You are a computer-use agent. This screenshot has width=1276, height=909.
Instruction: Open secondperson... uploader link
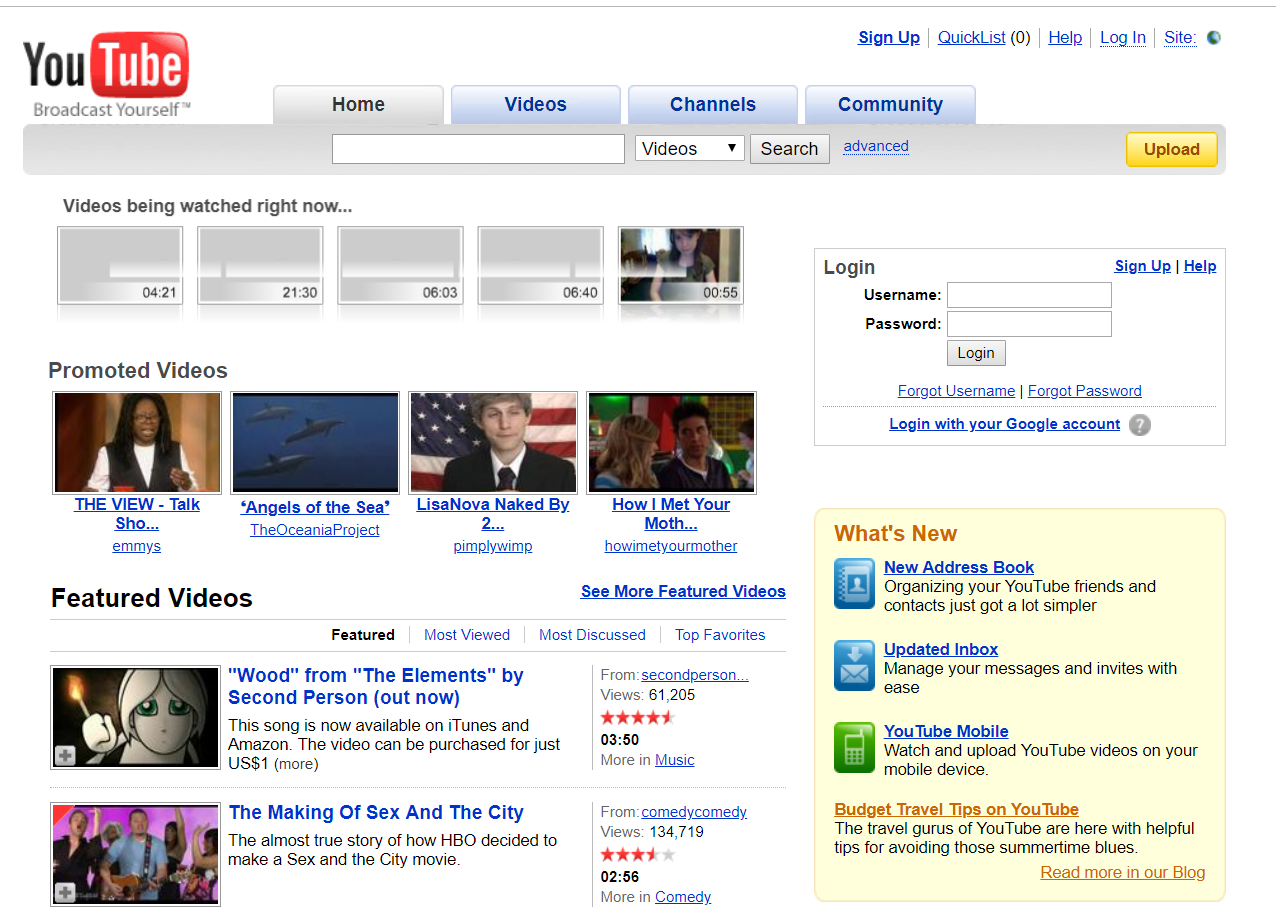coord(695,675)
